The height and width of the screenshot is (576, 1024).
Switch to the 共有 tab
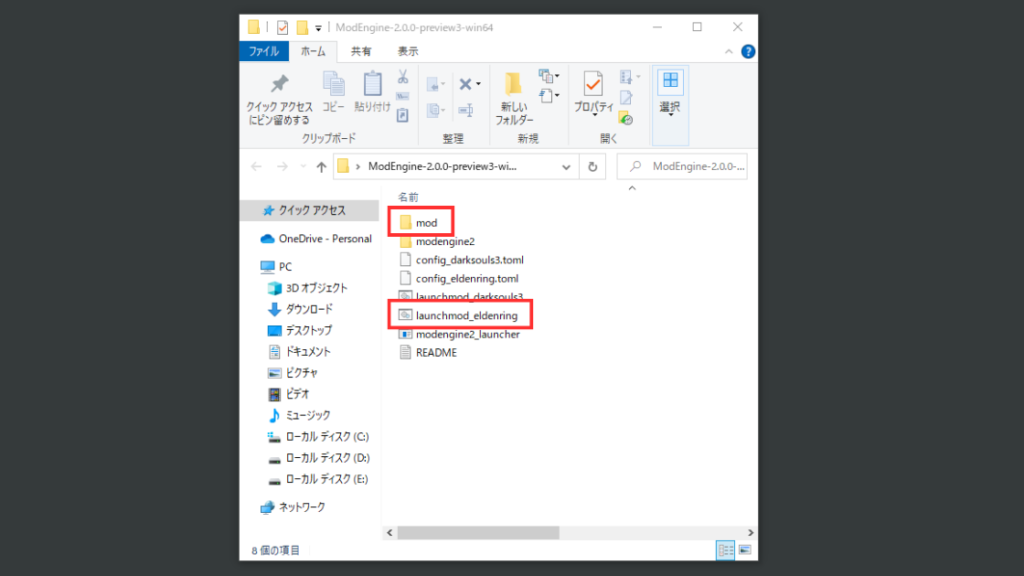click(x=360, y=51)
